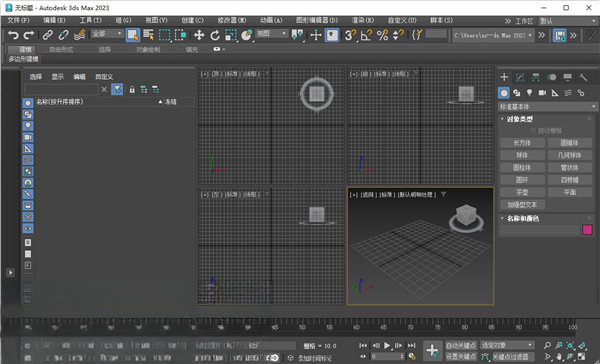The width and height of the screenshot is (600, 364).
Task: Select the Shapes category icon
Action: 517,93
